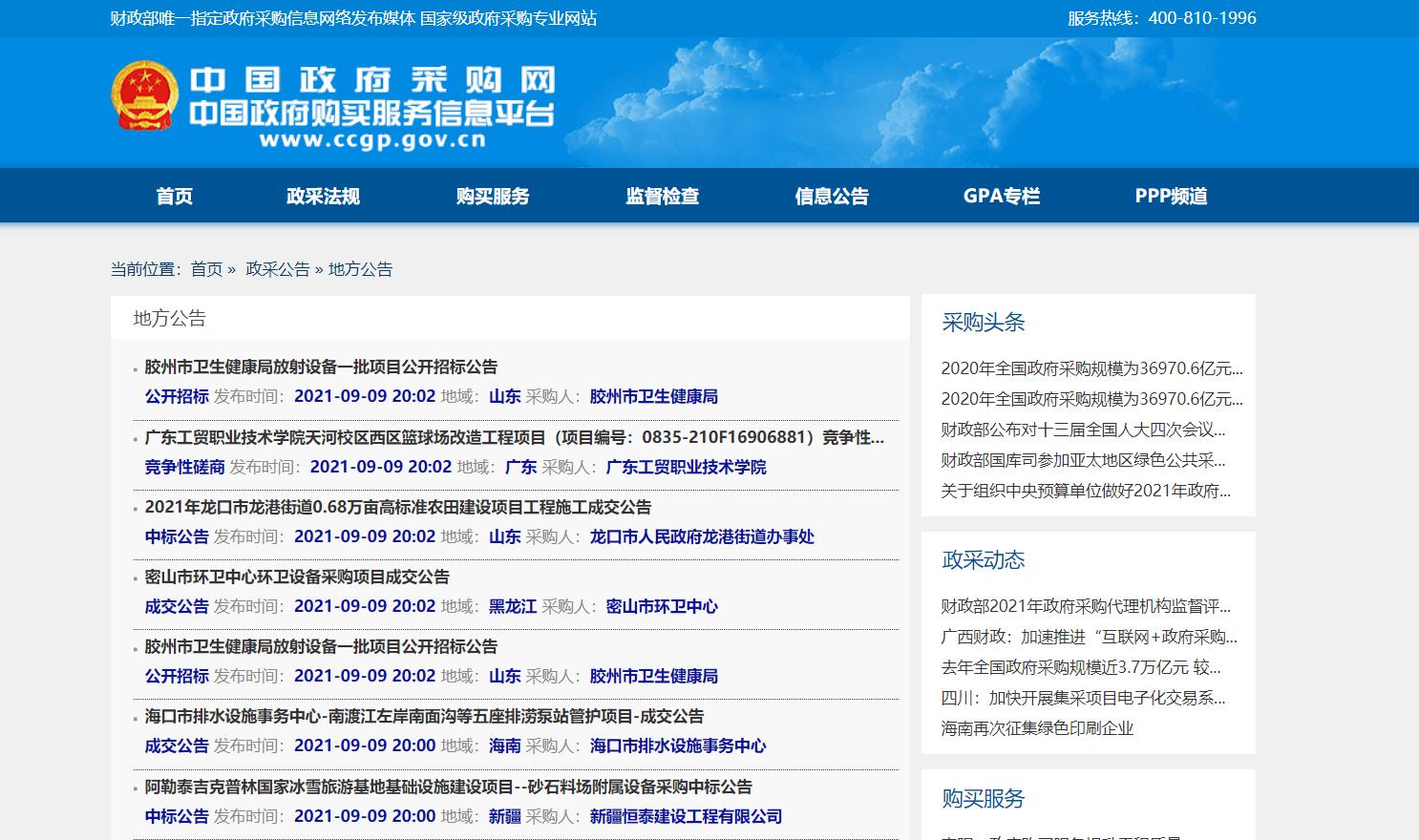1419x840 pixels.
Task: Click 中国政府购买服务信息平台 banner subtitle
Action: (371, 113)
